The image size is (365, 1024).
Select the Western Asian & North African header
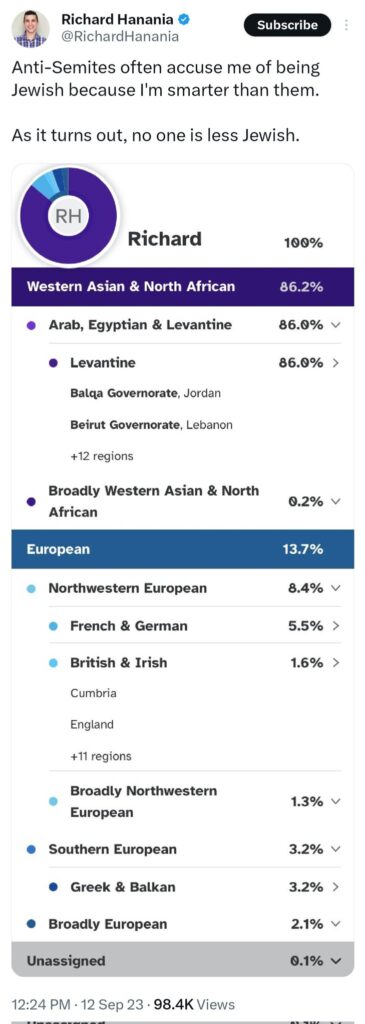[x=183, y=287]
